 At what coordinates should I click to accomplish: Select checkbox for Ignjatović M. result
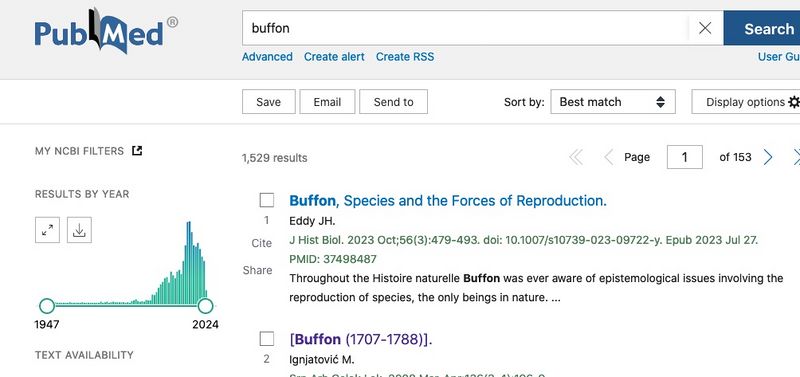click(x=267, y=339)
